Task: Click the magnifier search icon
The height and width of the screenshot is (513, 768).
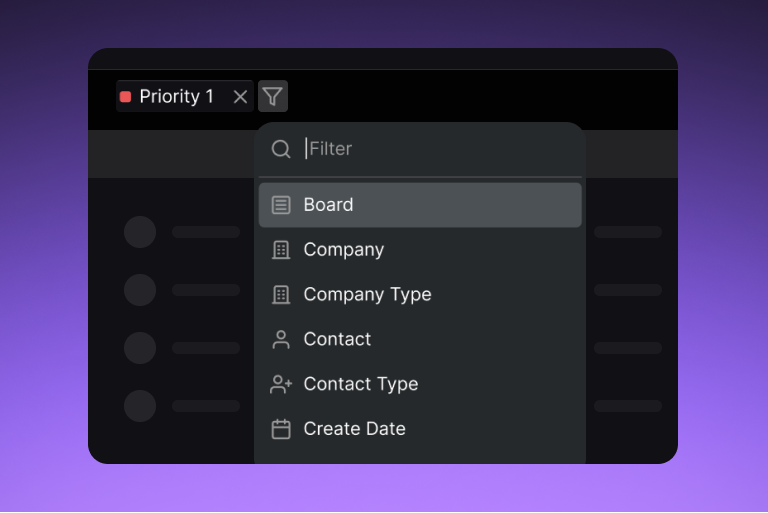Action: click(x=281, y=149)
